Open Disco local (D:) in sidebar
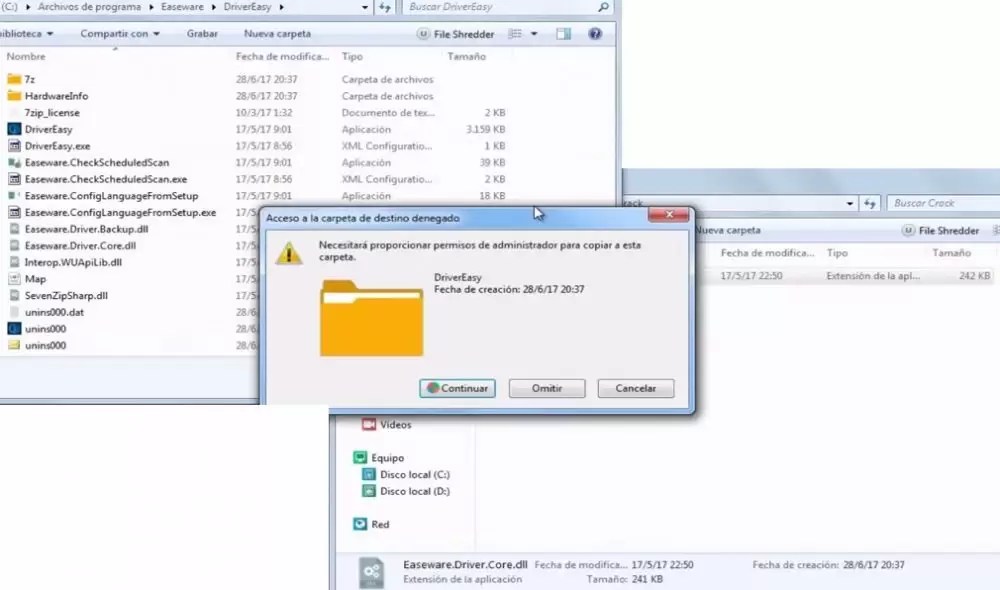Image resolution: width=1000 pixels, height=590 pixels. pos(415,491)
